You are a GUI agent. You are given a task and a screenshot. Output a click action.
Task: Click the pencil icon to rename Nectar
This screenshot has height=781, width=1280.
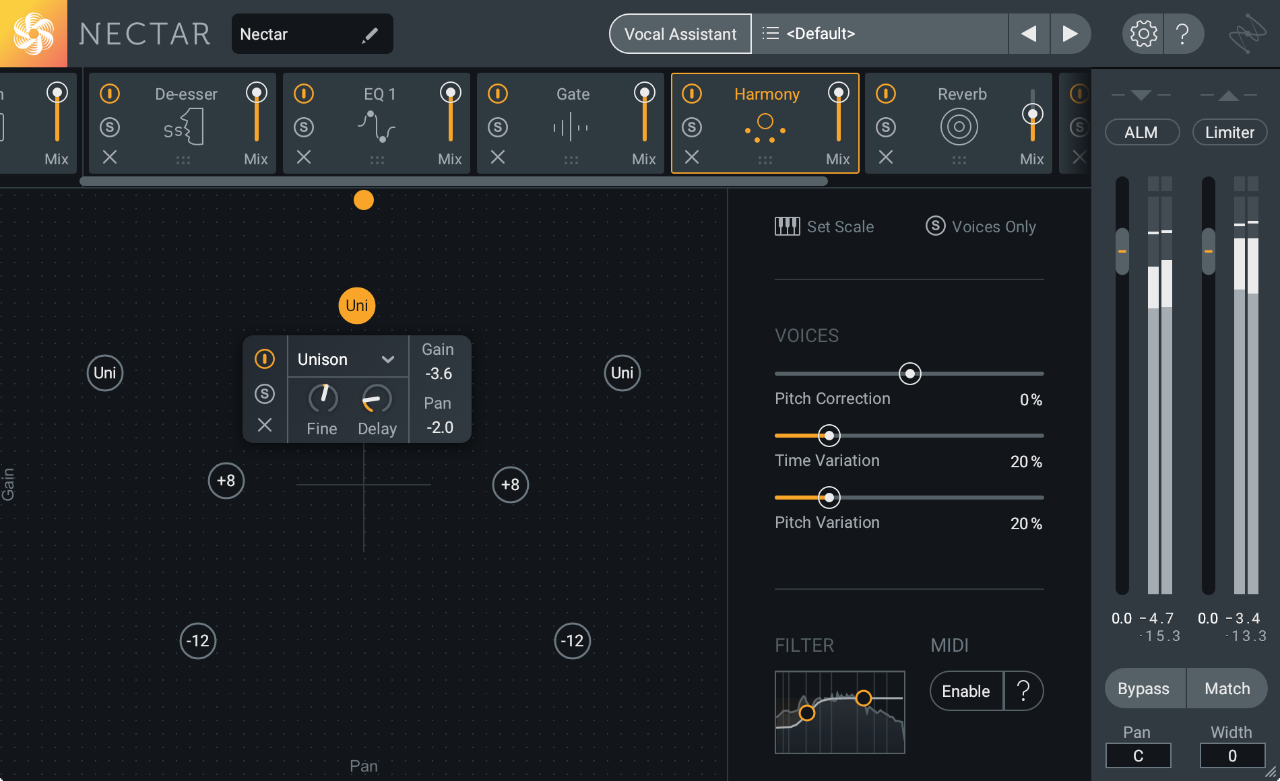pos(370,35)
